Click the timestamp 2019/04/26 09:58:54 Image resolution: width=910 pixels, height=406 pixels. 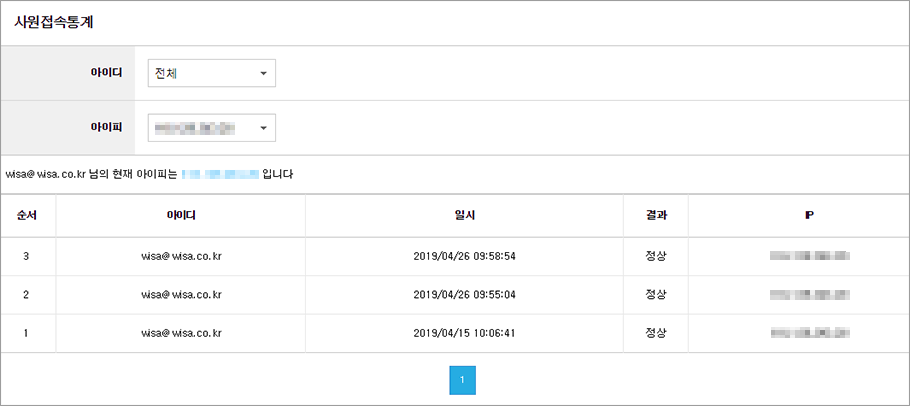point(464,256)
